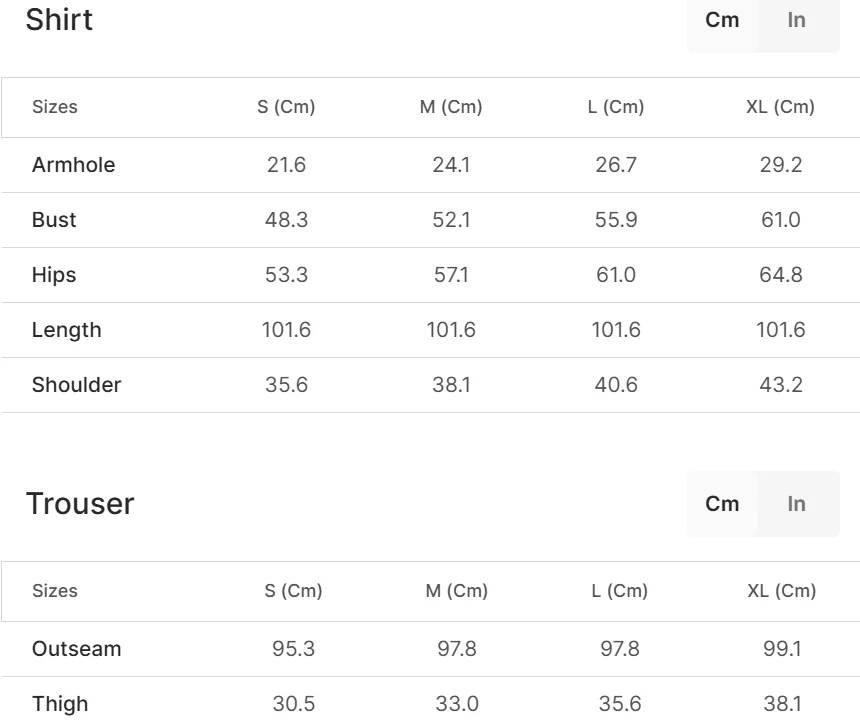The height and width of the screenshot is (725, 860).
Task: Click the Armhole S value 21.6
Action: (x=286, y=165)
